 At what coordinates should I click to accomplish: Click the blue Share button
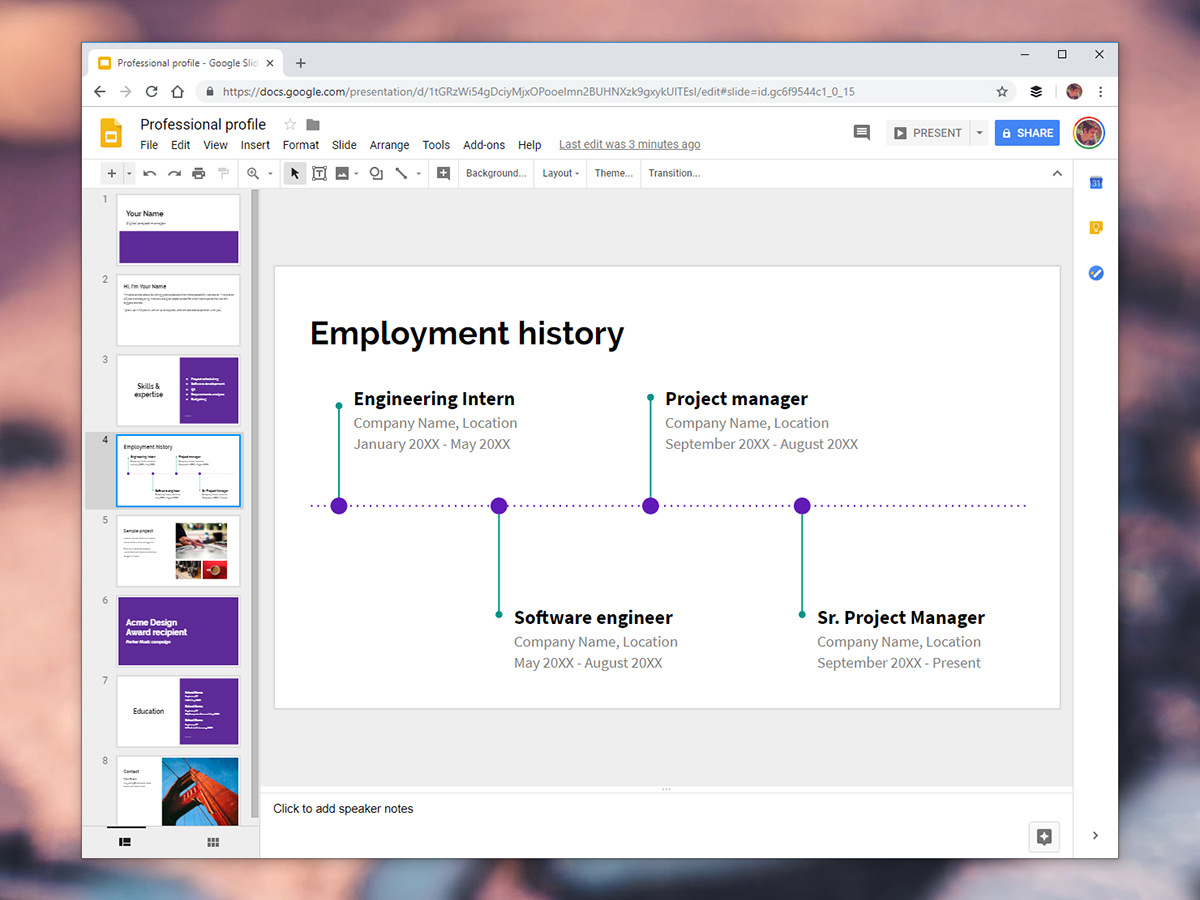coord(1027,133)
